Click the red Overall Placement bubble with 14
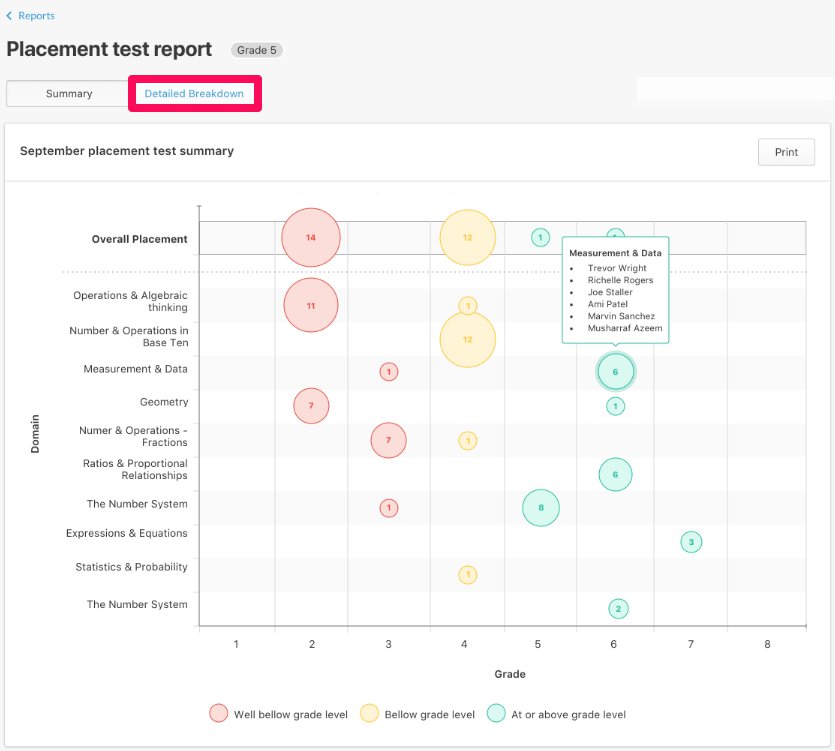835x751 pixels. [311, 238]
